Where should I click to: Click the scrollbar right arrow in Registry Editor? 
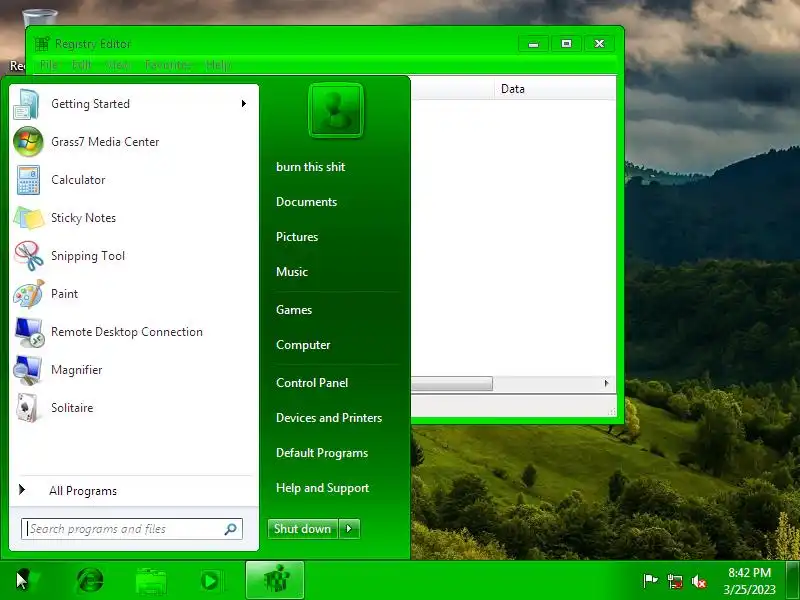point(606,383)
